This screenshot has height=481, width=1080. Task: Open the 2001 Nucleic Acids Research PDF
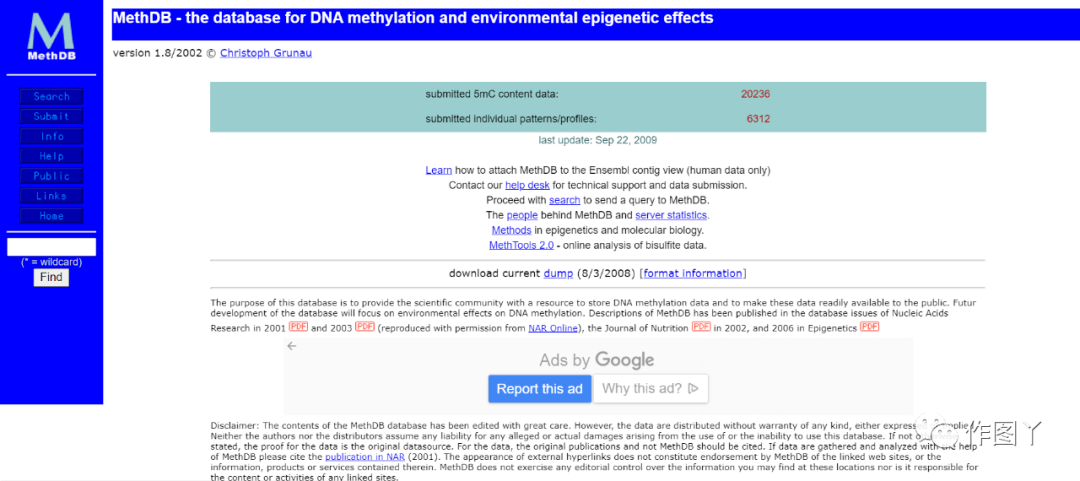(x=298, y=327)
